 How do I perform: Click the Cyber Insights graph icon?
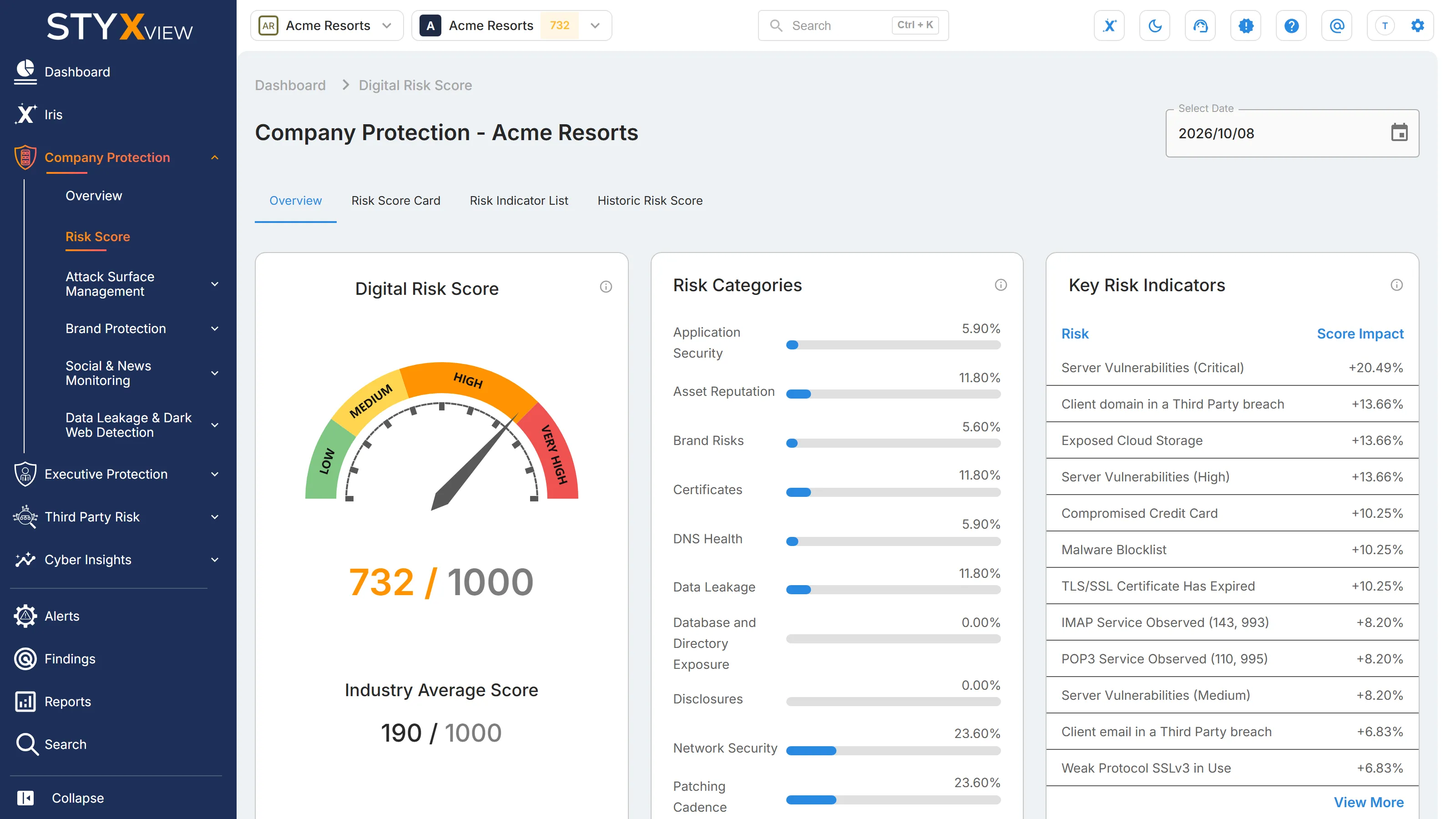25,560
